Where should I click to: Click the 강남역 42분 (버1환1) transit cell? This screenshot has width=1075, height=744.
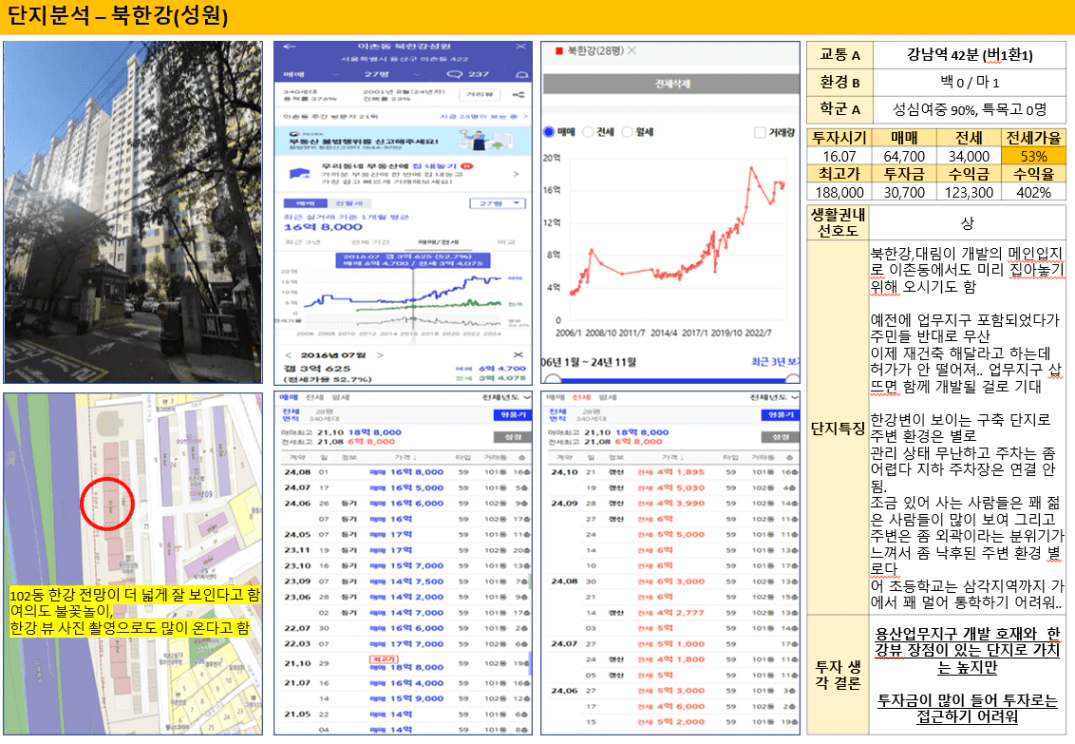click(x=969, y=55)
